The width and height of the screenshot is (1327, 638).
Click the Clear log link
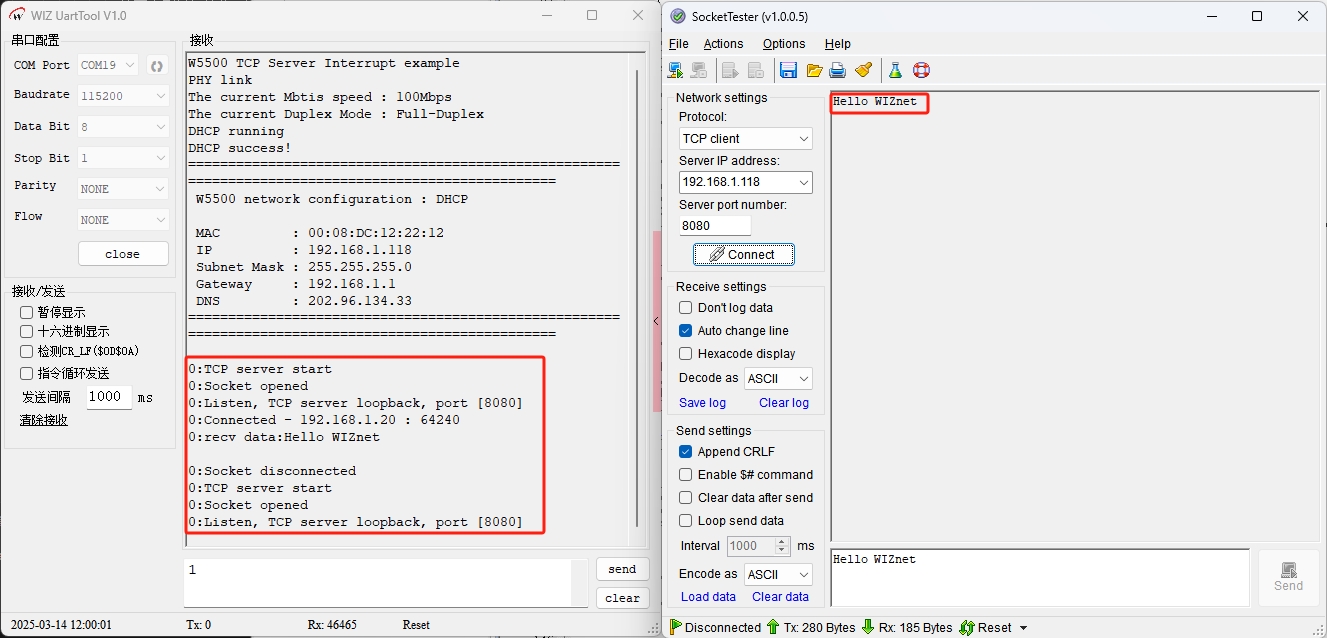783,403
